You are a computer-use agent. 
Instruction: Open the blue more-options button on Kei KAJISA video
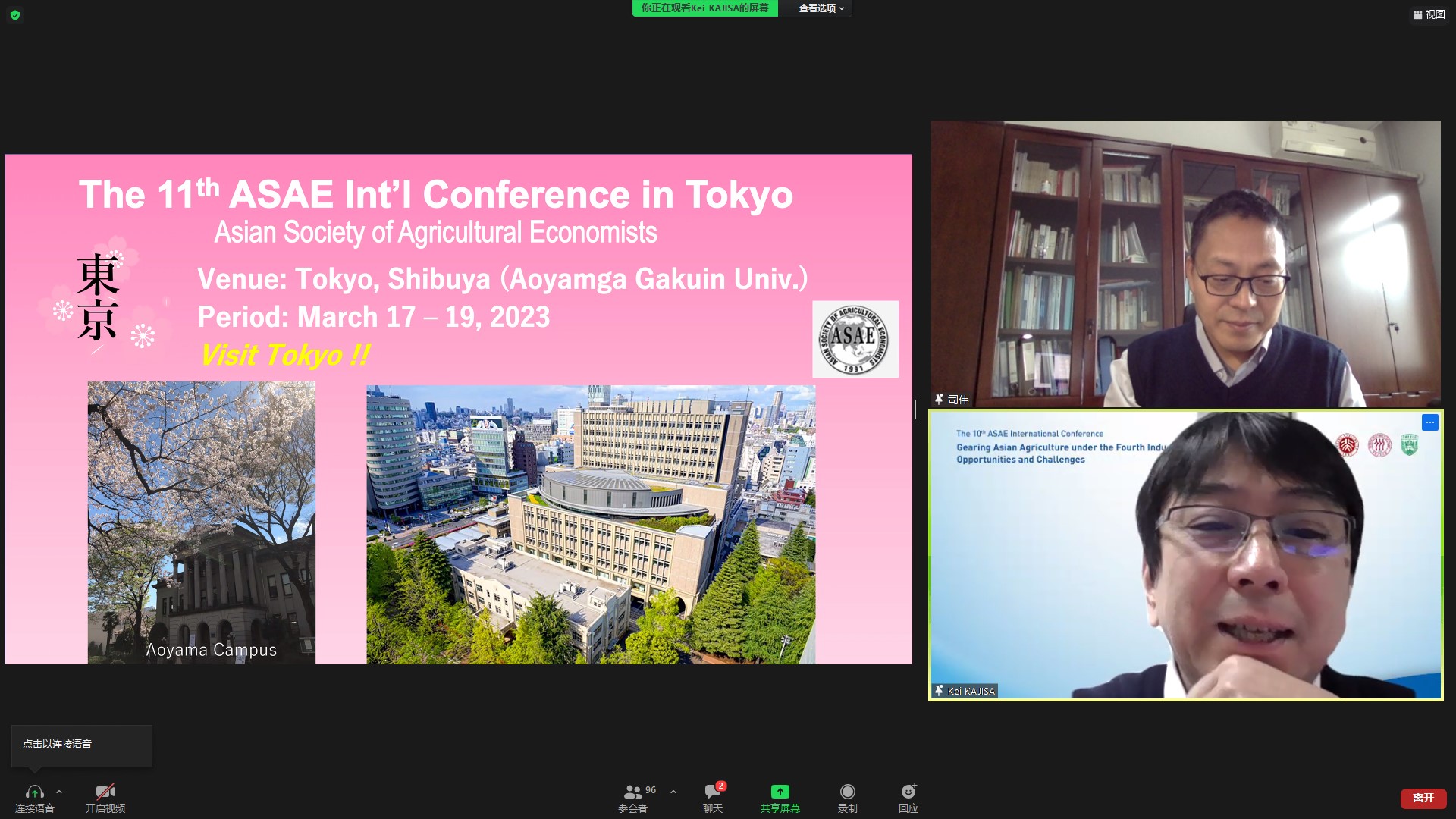point(1429,422)
